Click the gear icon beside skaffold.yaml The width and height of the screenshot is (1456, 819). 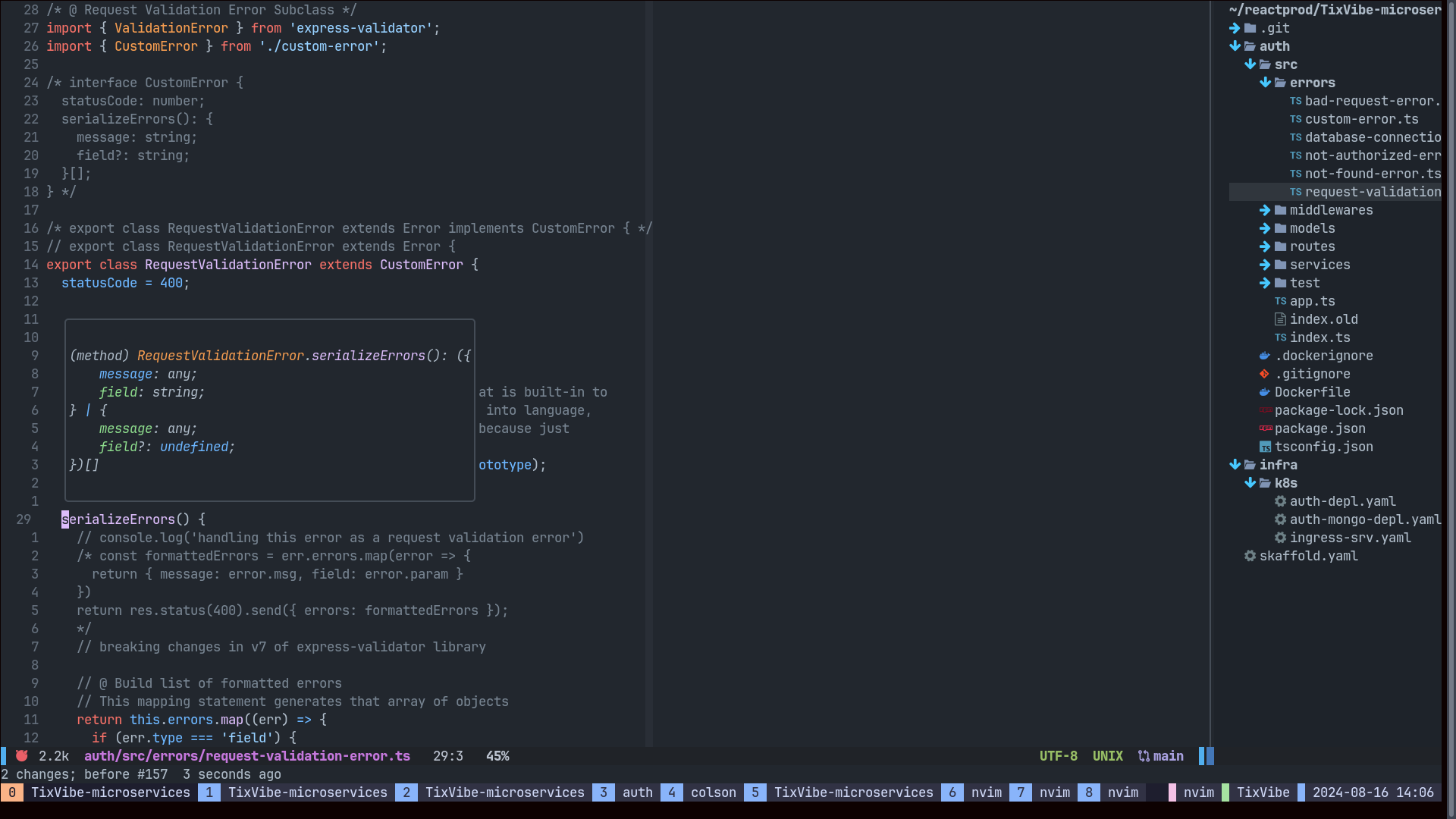click(1250, 556)
